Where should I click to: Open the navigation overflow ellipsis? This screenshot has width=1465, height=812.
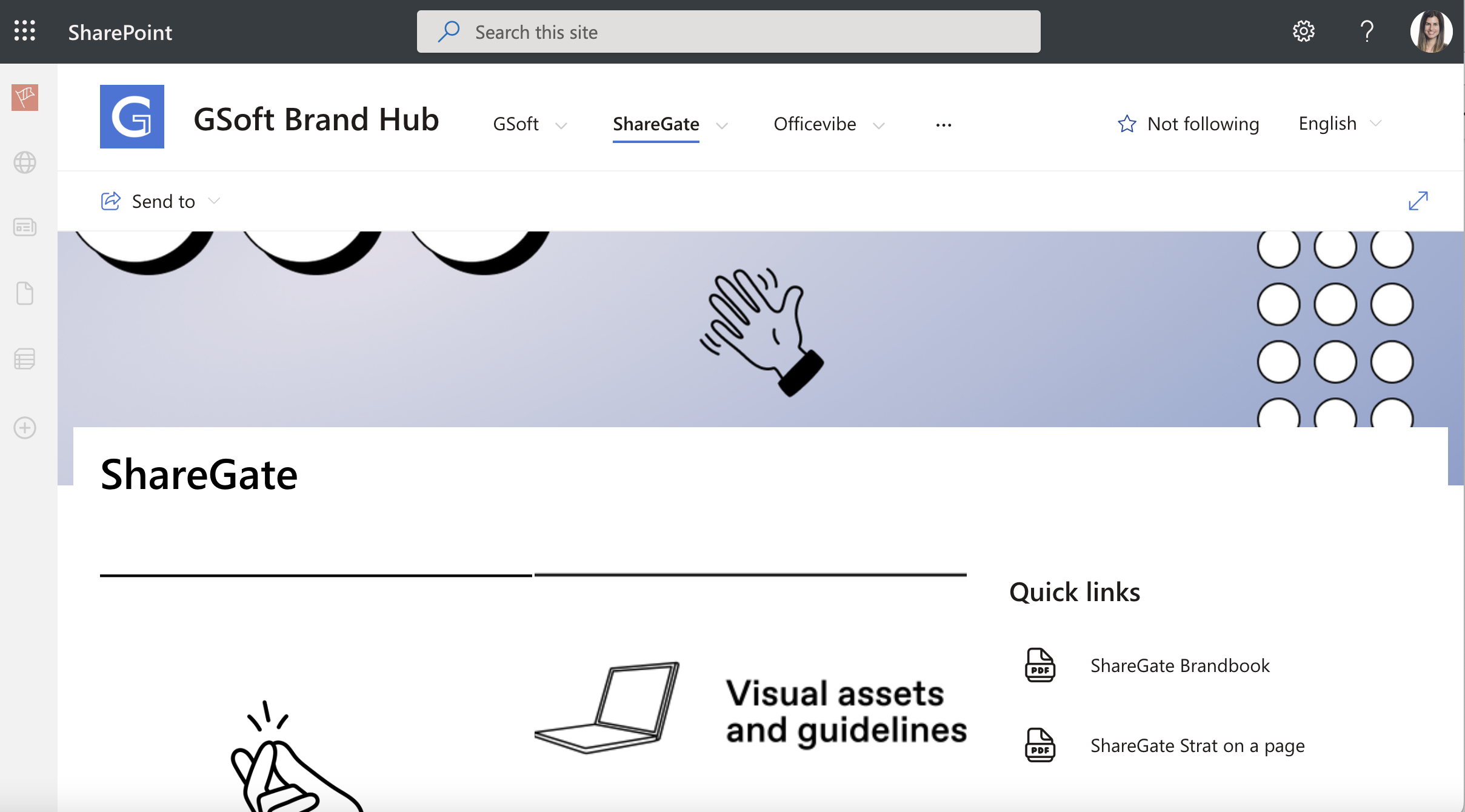point(944,125)
